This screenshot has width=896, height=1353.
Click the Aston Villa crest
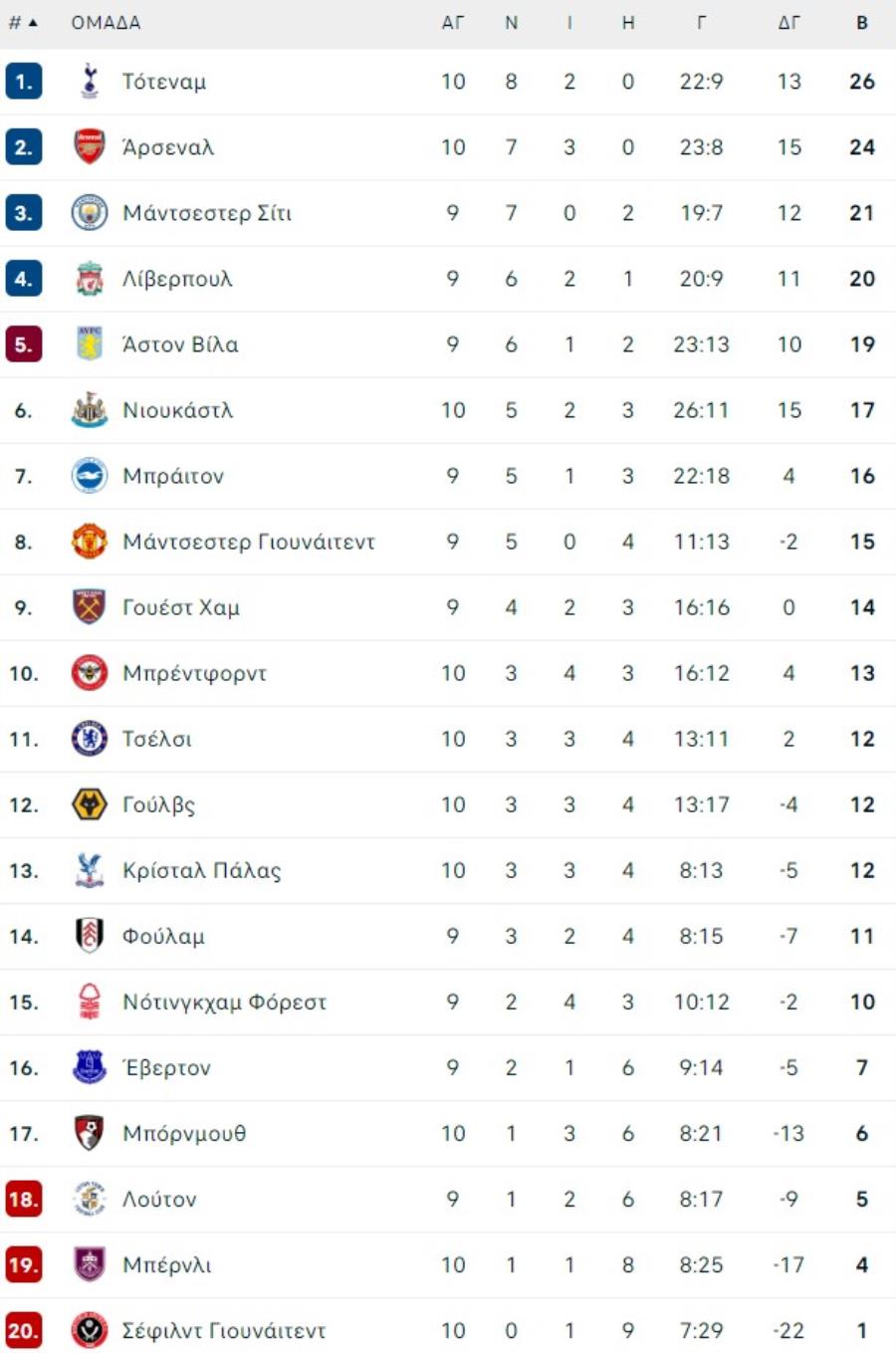90,344
